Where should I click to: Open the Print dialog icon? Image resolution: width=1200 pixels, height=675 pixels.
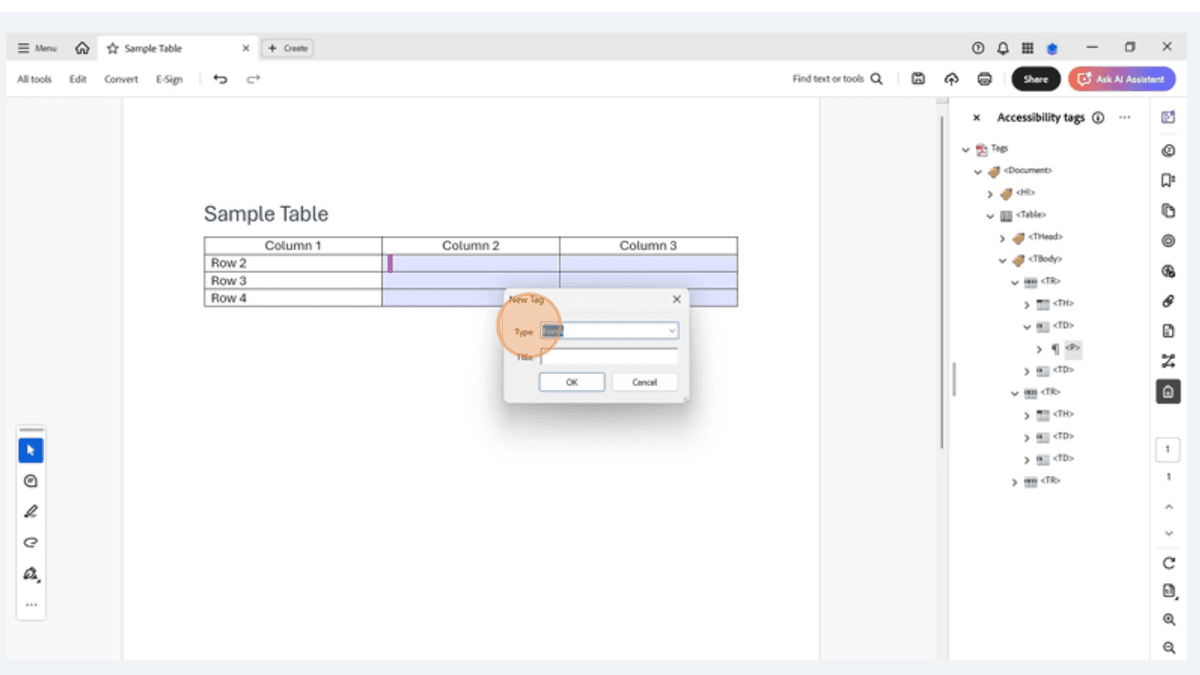tap(985, 79)
